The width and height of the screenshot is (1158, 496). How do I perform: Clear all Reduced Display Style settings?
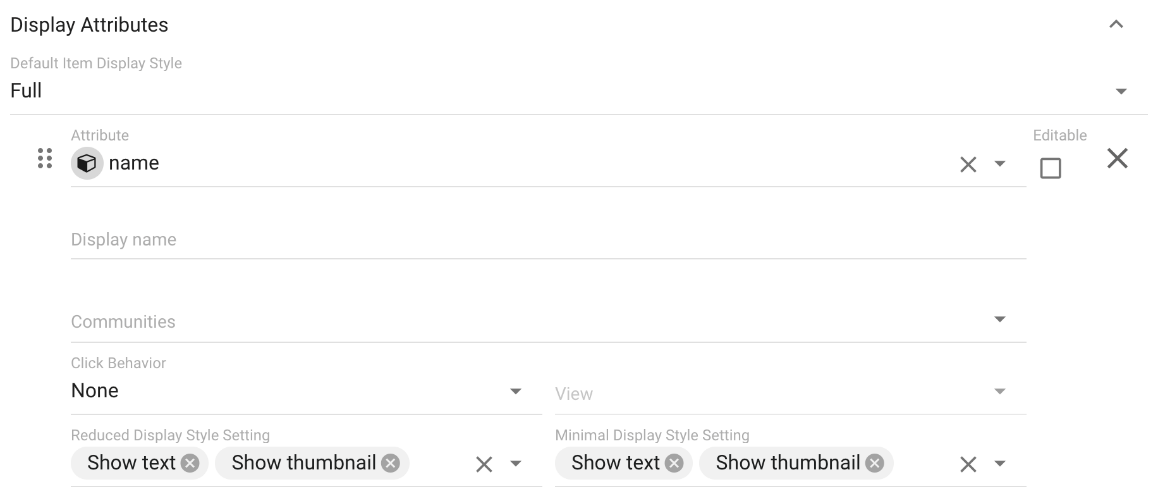point(484,464)
